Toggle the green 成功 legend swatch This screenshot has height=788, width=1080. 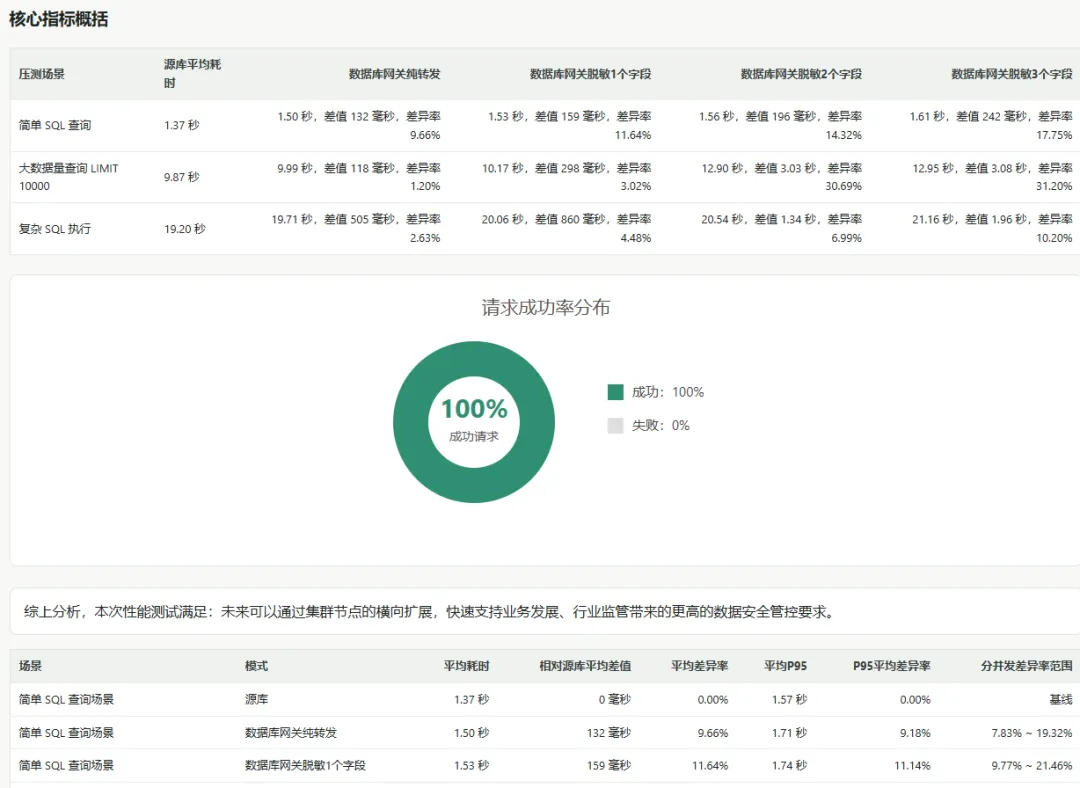pyautogui.click(x=615, y=392)
